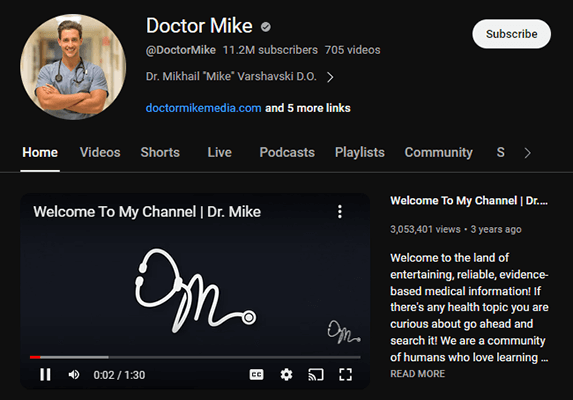The image size is (573, 400).
Task: Click the @DoctorMike handle
Action: tap(181, 50)
